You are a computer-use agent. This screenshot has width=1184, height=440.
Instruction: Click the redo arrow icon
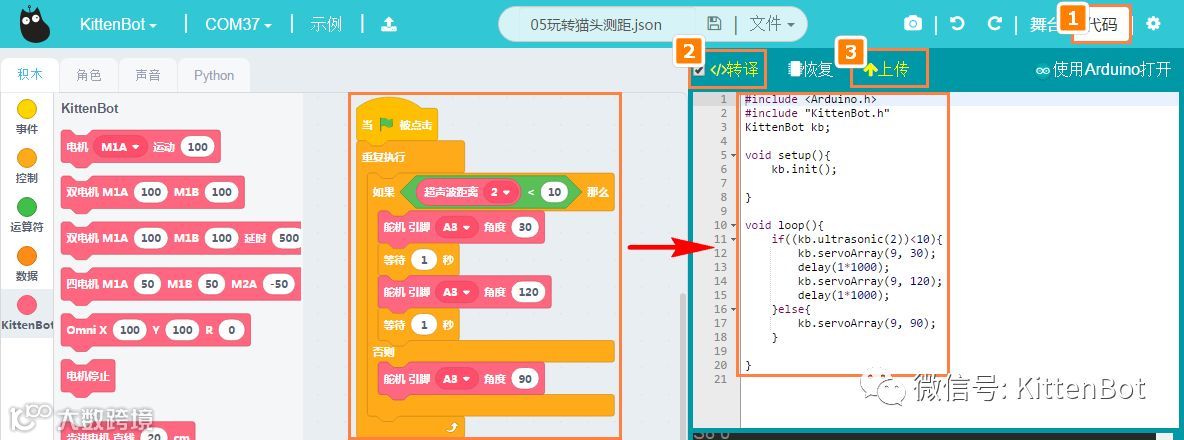point(995,24)
